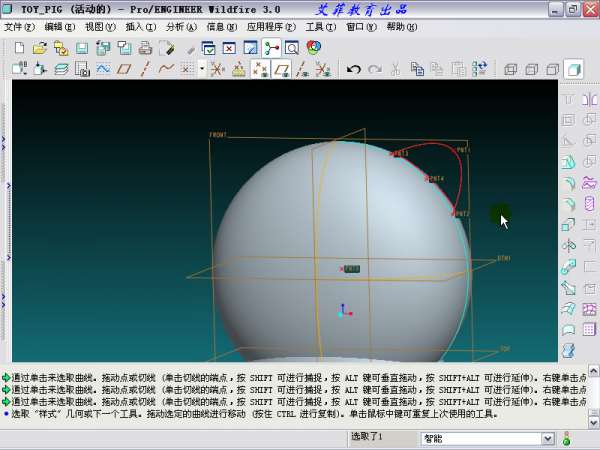Expand the datum point tool dropdown arrow
This screenshot has width=600, height=450.
202,69
